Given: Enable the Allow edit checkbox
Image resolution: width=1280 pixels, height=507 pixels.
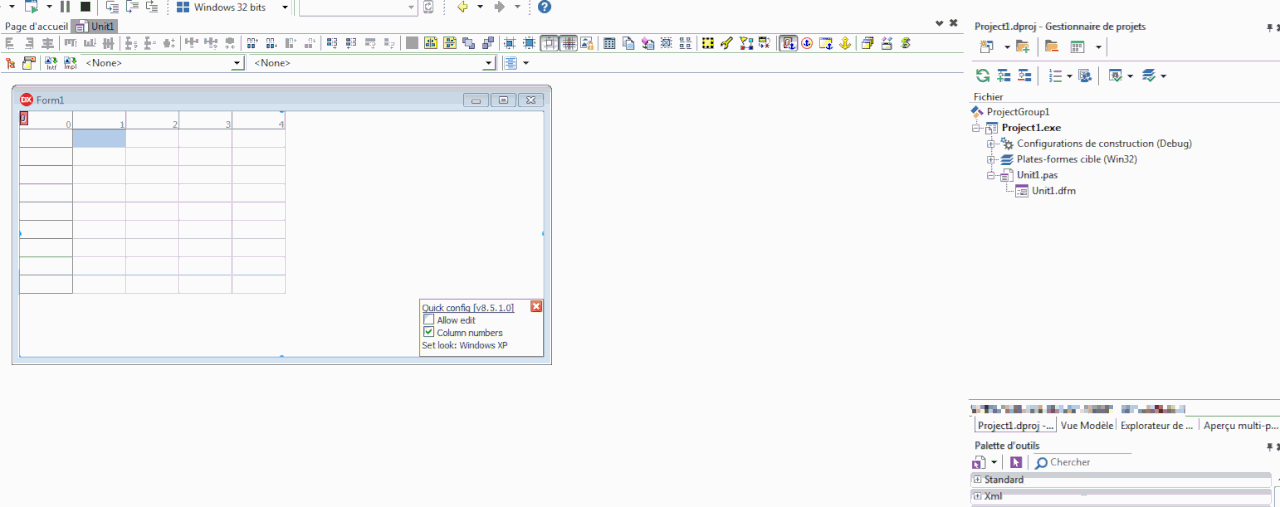Looking at the screenshot, I should coord(429,320).
